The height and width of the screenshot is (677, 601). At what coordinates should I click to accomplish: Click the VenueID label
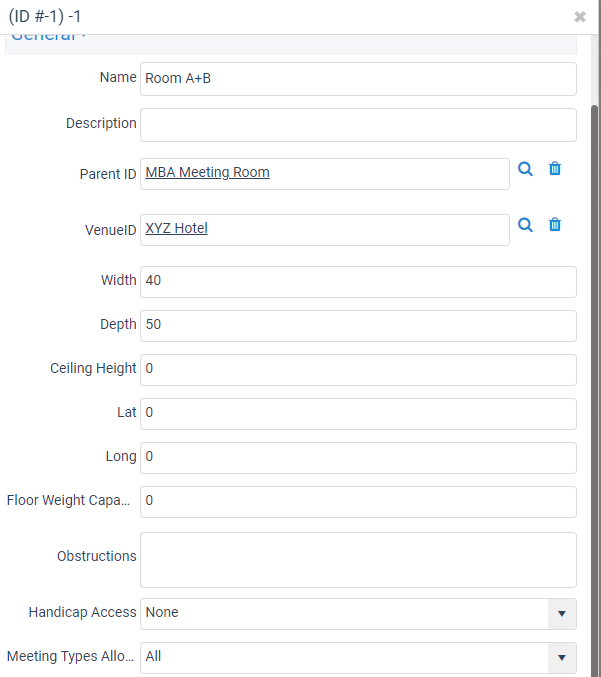pyautogui.click(x=111, y=230)
